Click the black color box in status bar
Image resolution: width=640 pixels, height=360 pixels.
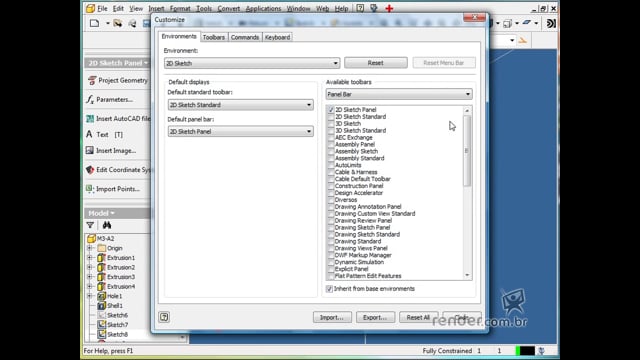point(527,351)
